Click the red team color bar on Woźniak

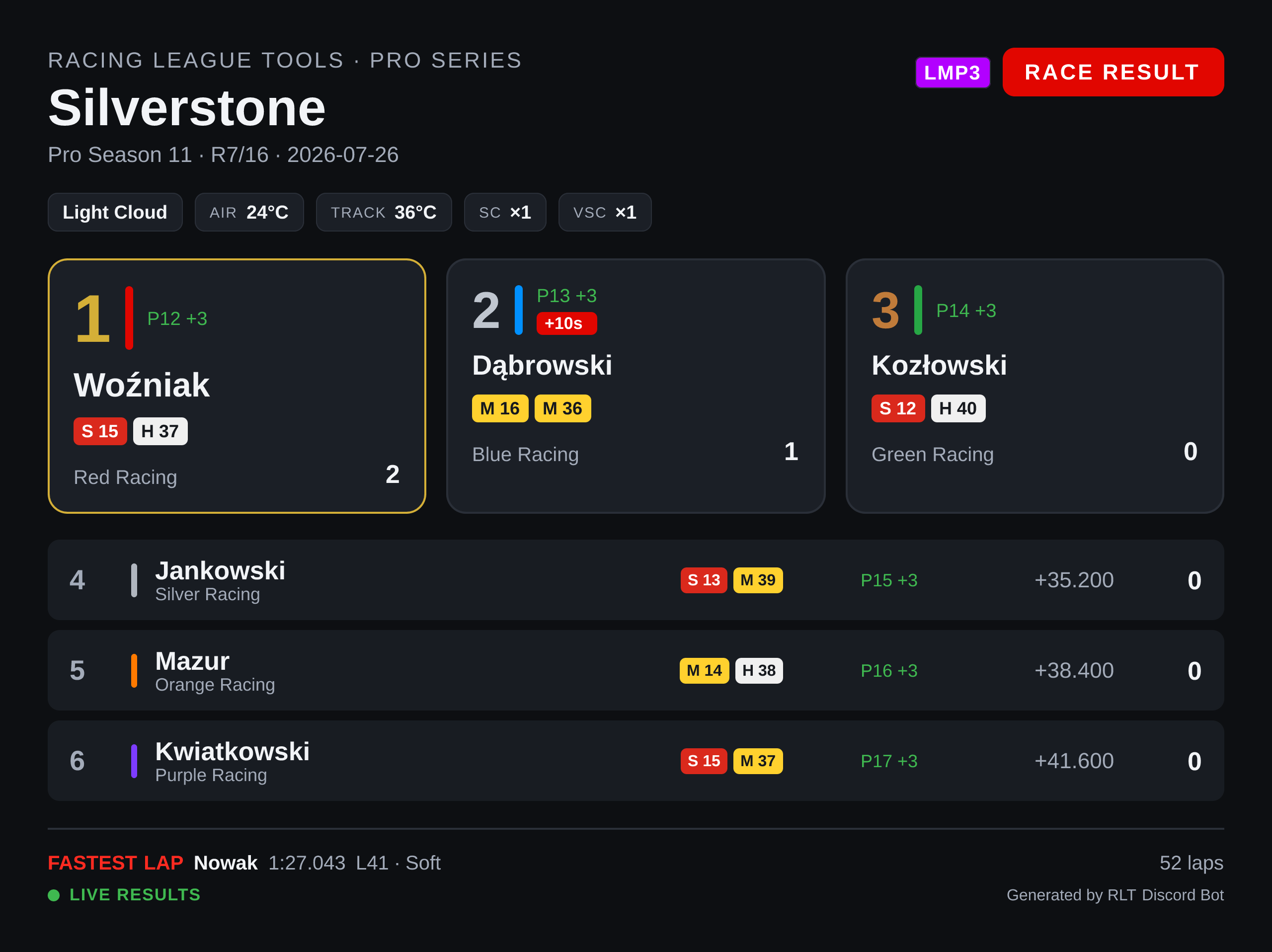pyautogui.click(x=129, y=318)
